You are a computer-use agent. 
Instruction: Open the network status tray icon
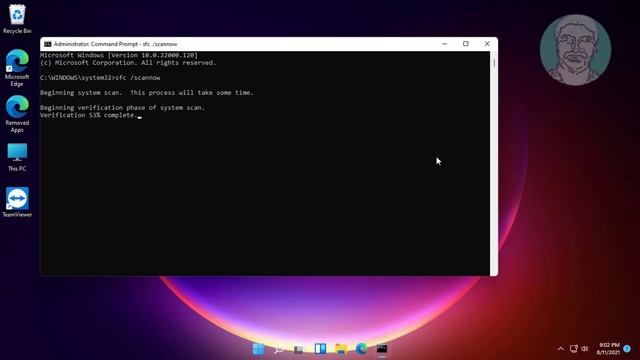pos(573,349)
